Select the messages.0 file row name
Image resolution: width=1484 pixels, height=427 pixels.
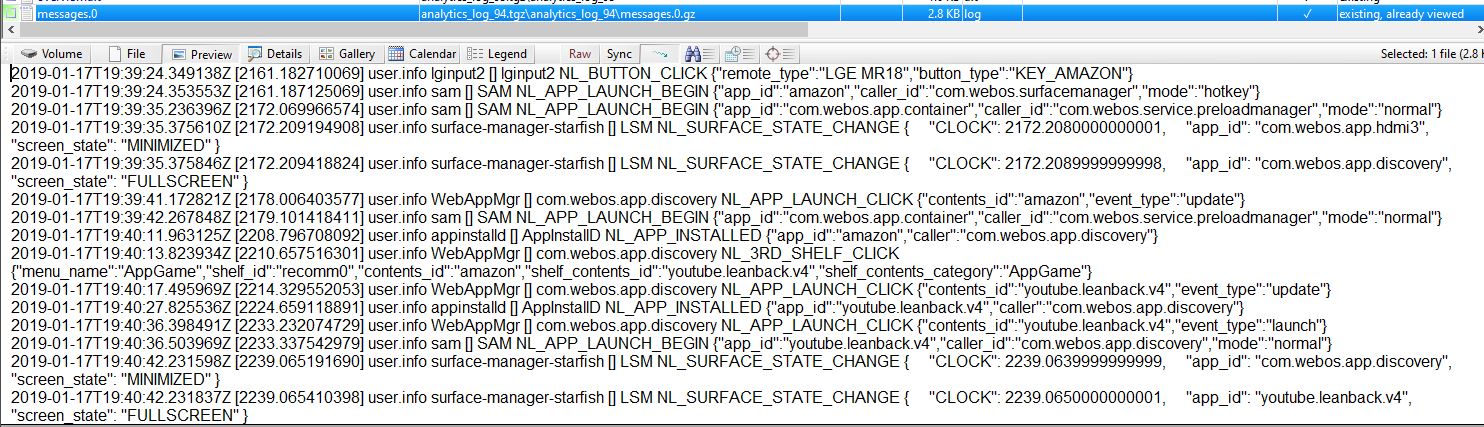point(68,15)
